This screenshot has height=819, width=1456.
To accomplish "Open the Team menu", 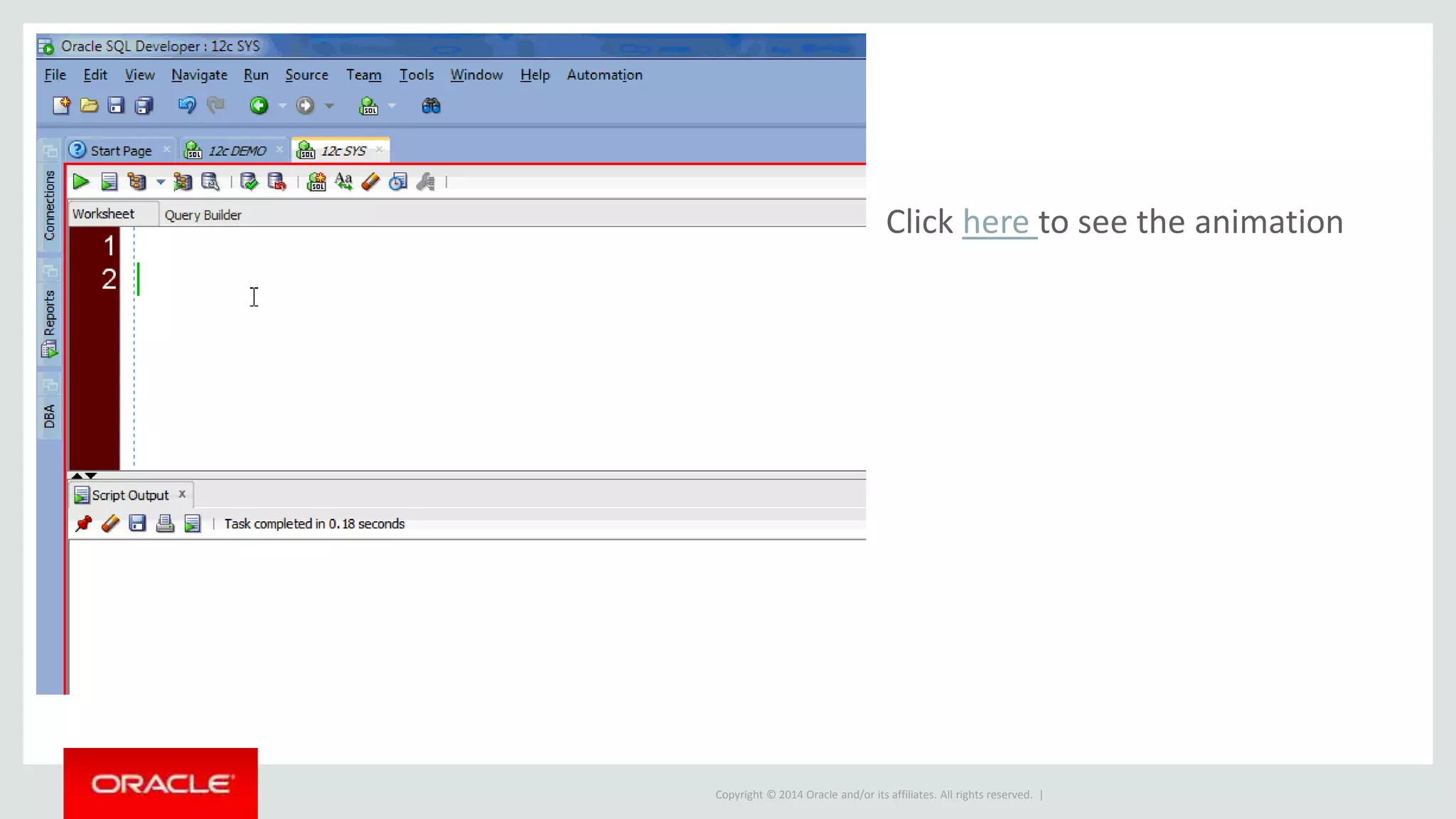I will coord(364,75).
